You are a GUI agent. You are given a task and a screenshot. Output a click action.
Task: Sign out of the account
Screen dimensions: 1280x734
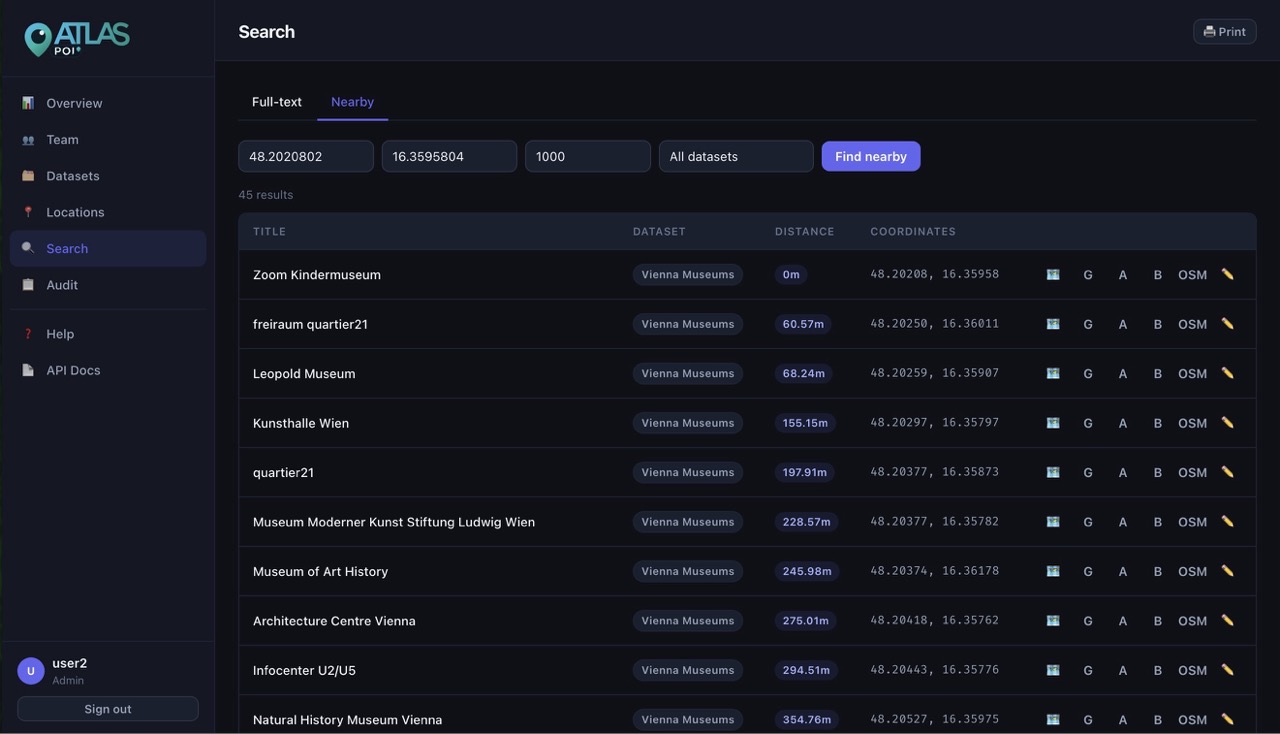108,709
